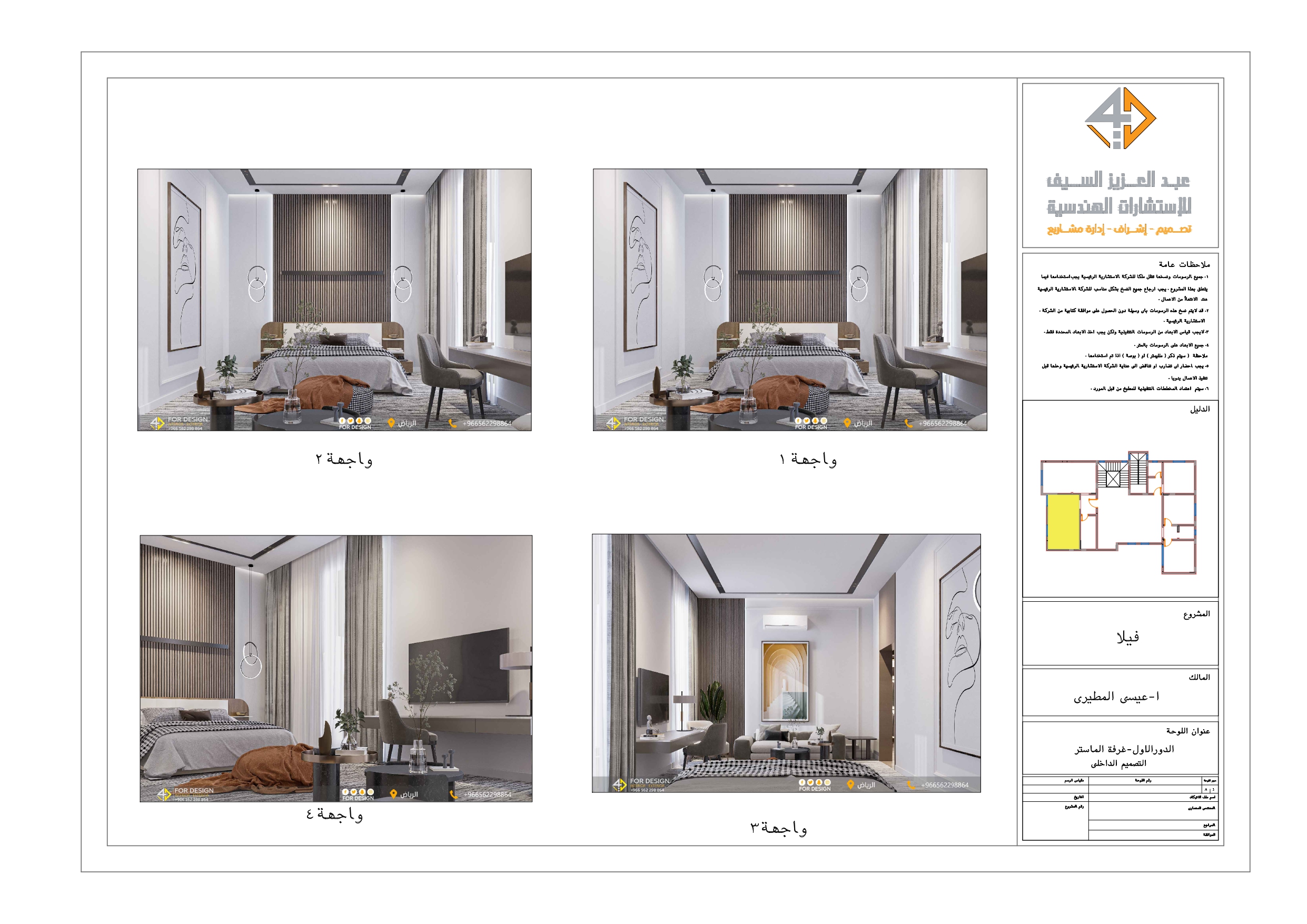Click the location pin in واجهة 4 footer
The width and height of the screenshot is (1307, 924).
[394, 793]
